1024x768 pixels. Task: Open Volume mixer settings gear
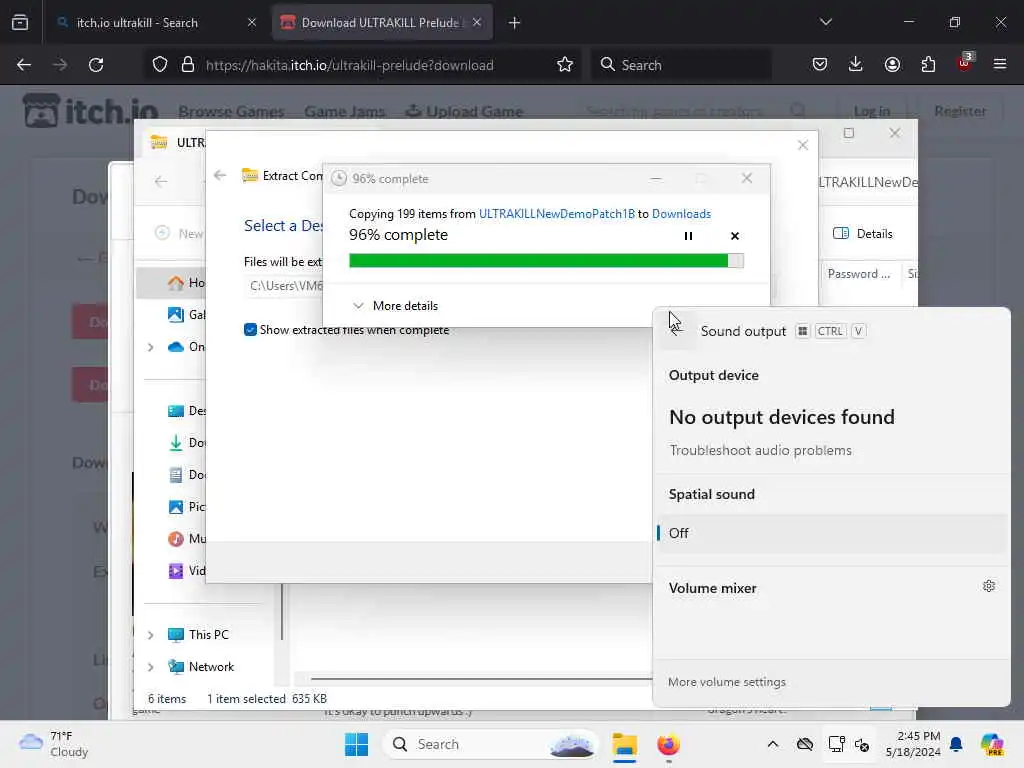tap(989, 586)
